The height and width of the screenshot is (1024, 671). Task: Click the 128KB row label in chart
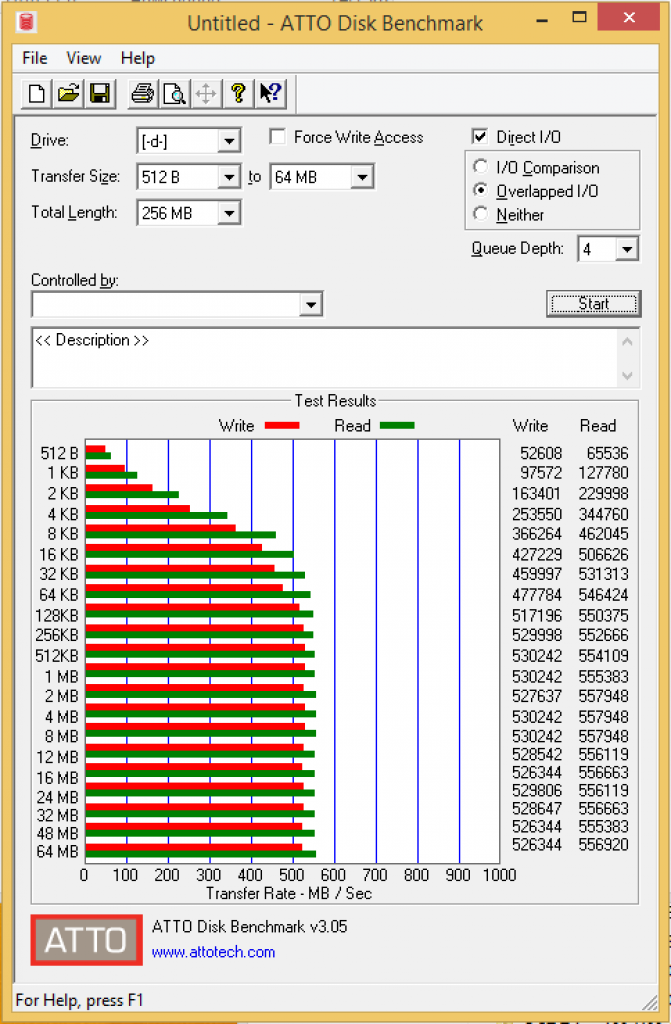click(57, 615)
